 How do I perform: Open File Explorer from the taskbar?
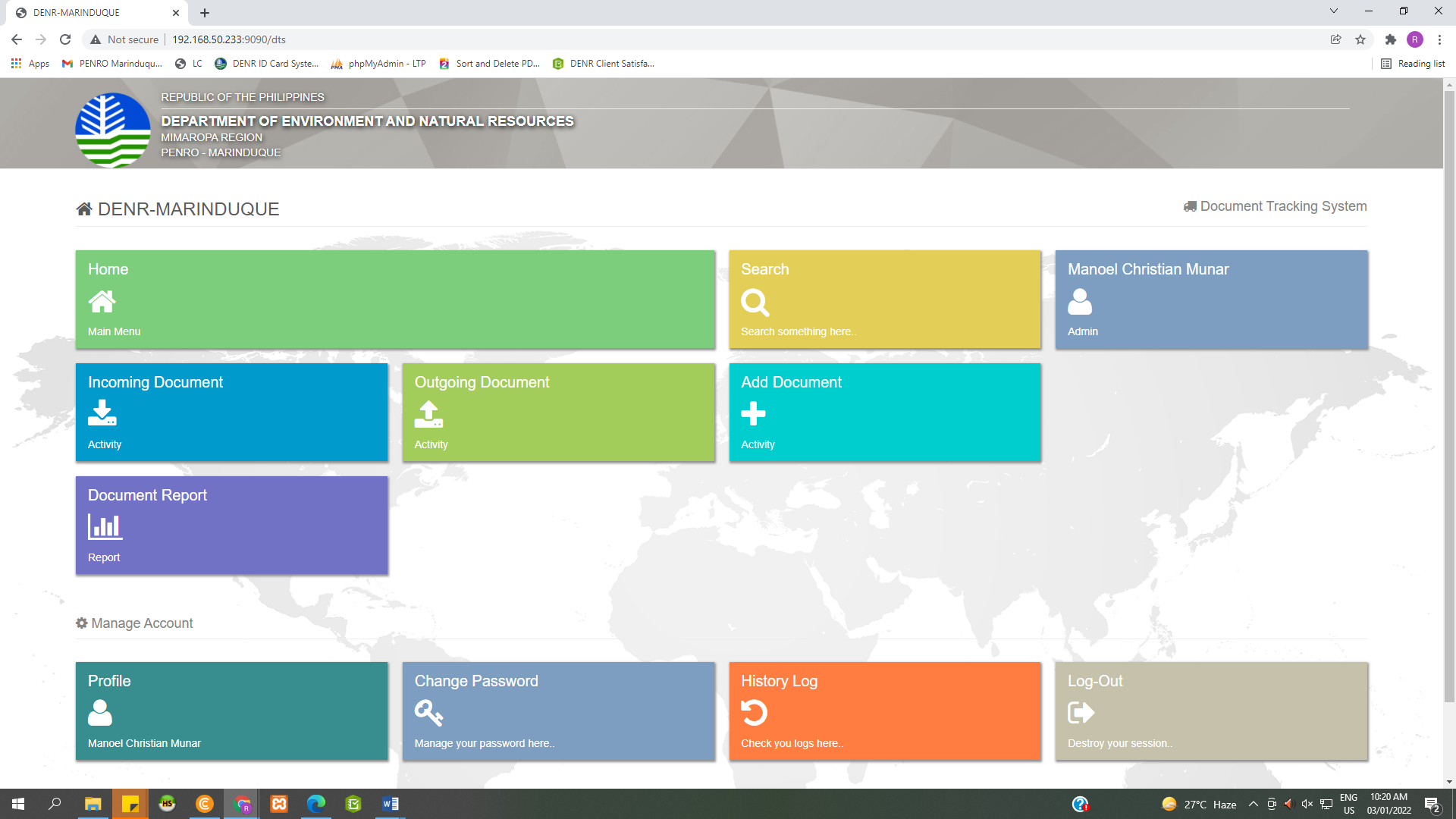point(93,804)
